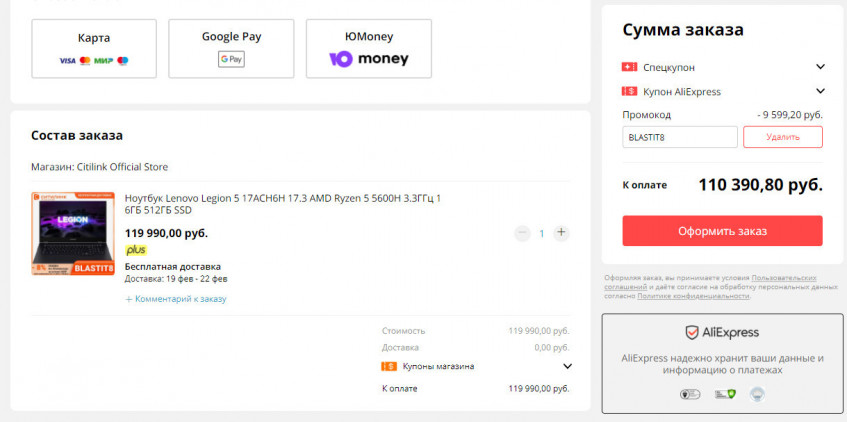Click the Доставка: 19 фев - 22 фев text

(x=176, y=279)
